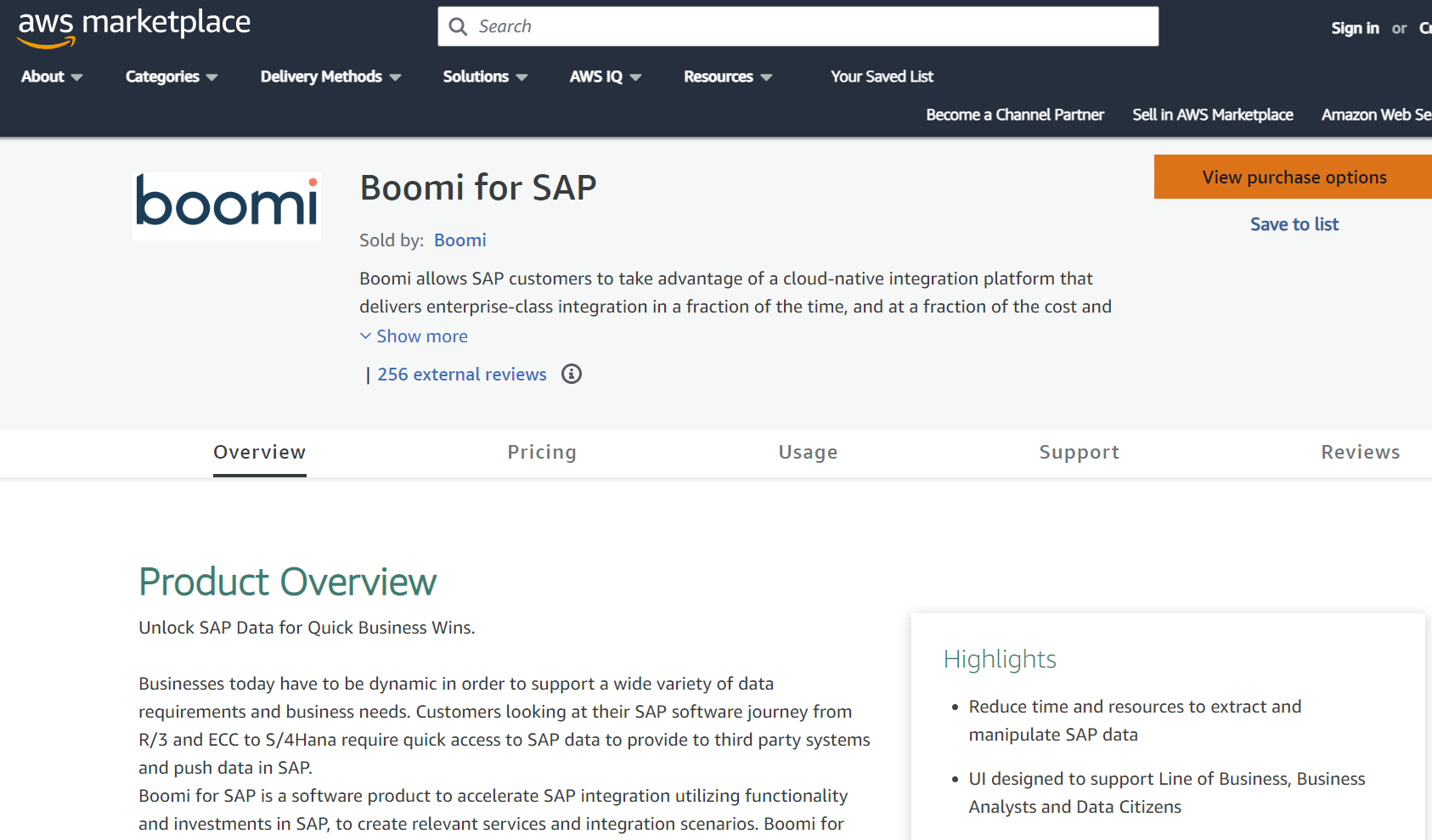Screen dimensions: 1432x840
Task: Open the Reviews tab
Action: [x=1360, y=452]
